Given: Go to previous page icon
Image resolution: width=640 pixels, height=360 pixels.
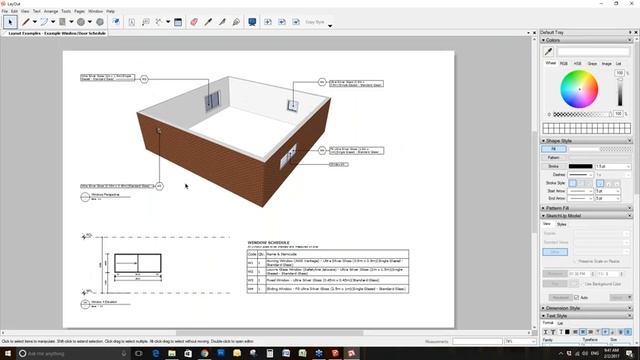Looking at the screenshot, I should click(x=282, y=22).
